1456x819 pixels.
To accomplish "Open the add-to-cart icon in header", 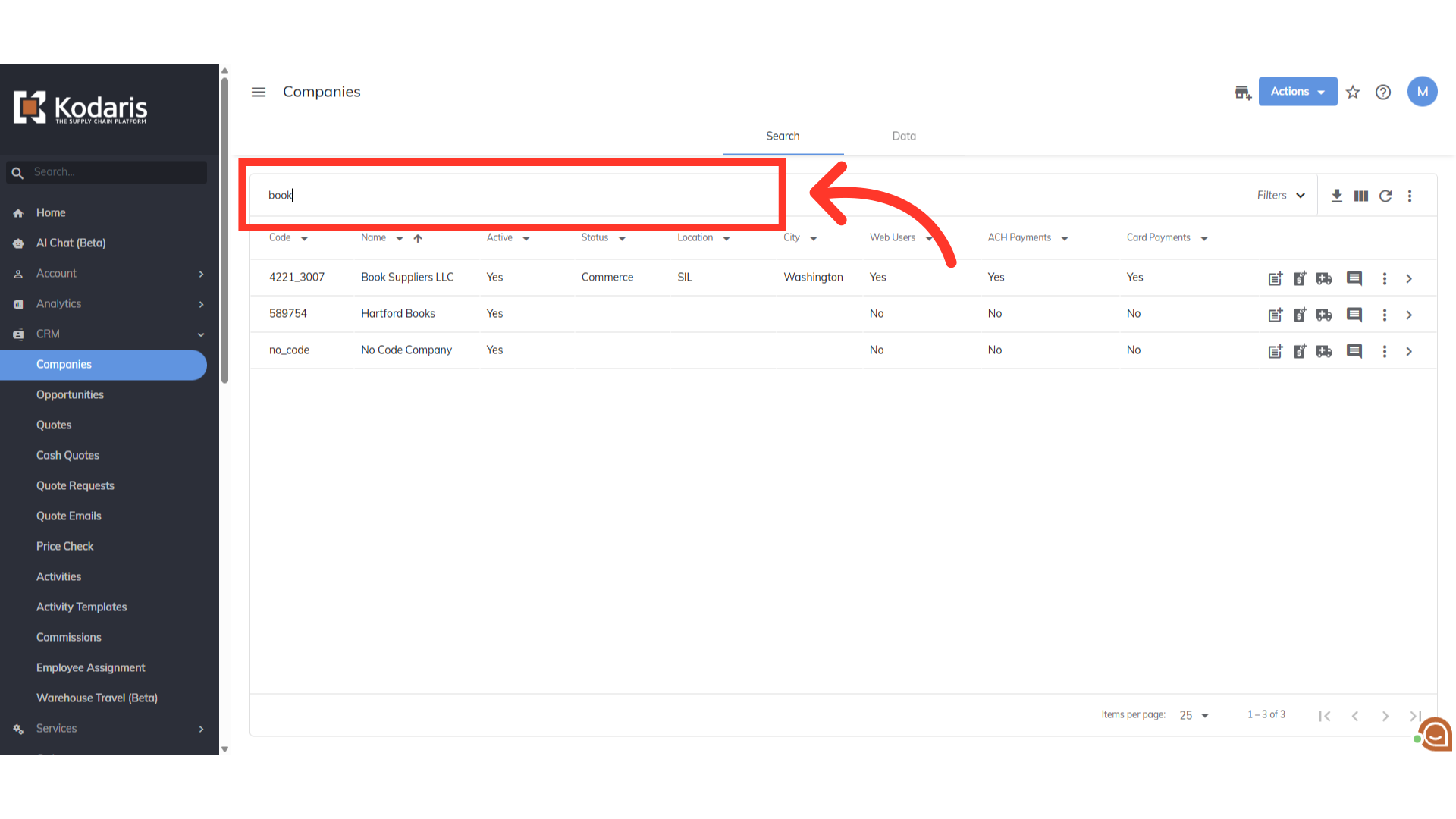I will pyautogui.click(x=1242, y=93).
